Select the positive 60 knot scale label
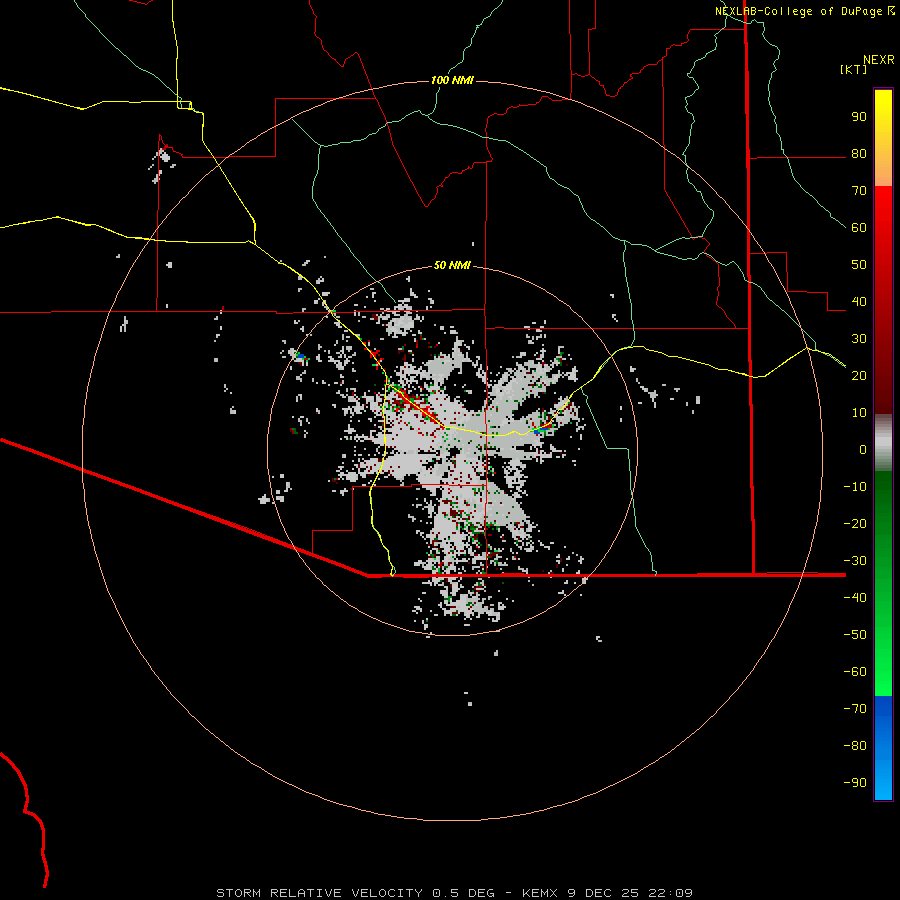900x900 pixels. tap(859, 227)
